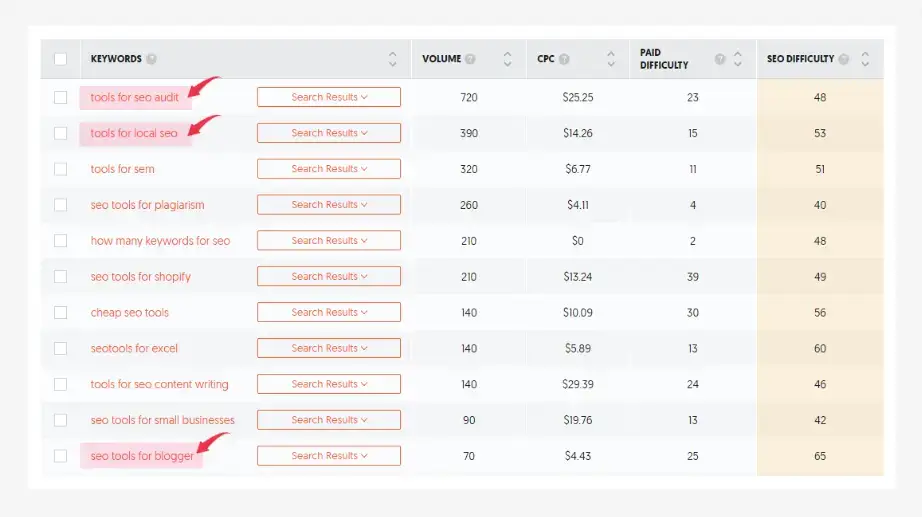Toggle the select-all checkbox in header
922x517 pixels.
pos(60,59)
